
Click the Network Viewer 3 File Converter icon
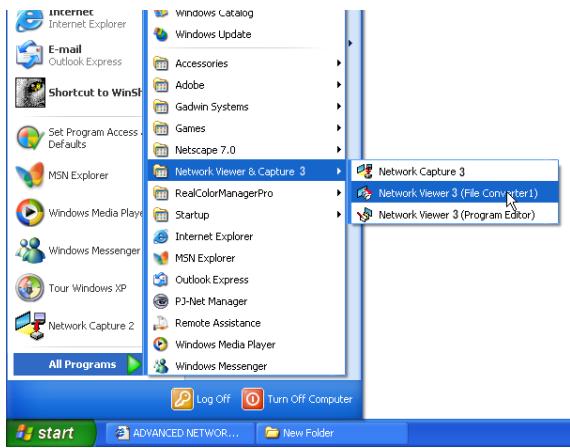[x=364, y=193]
